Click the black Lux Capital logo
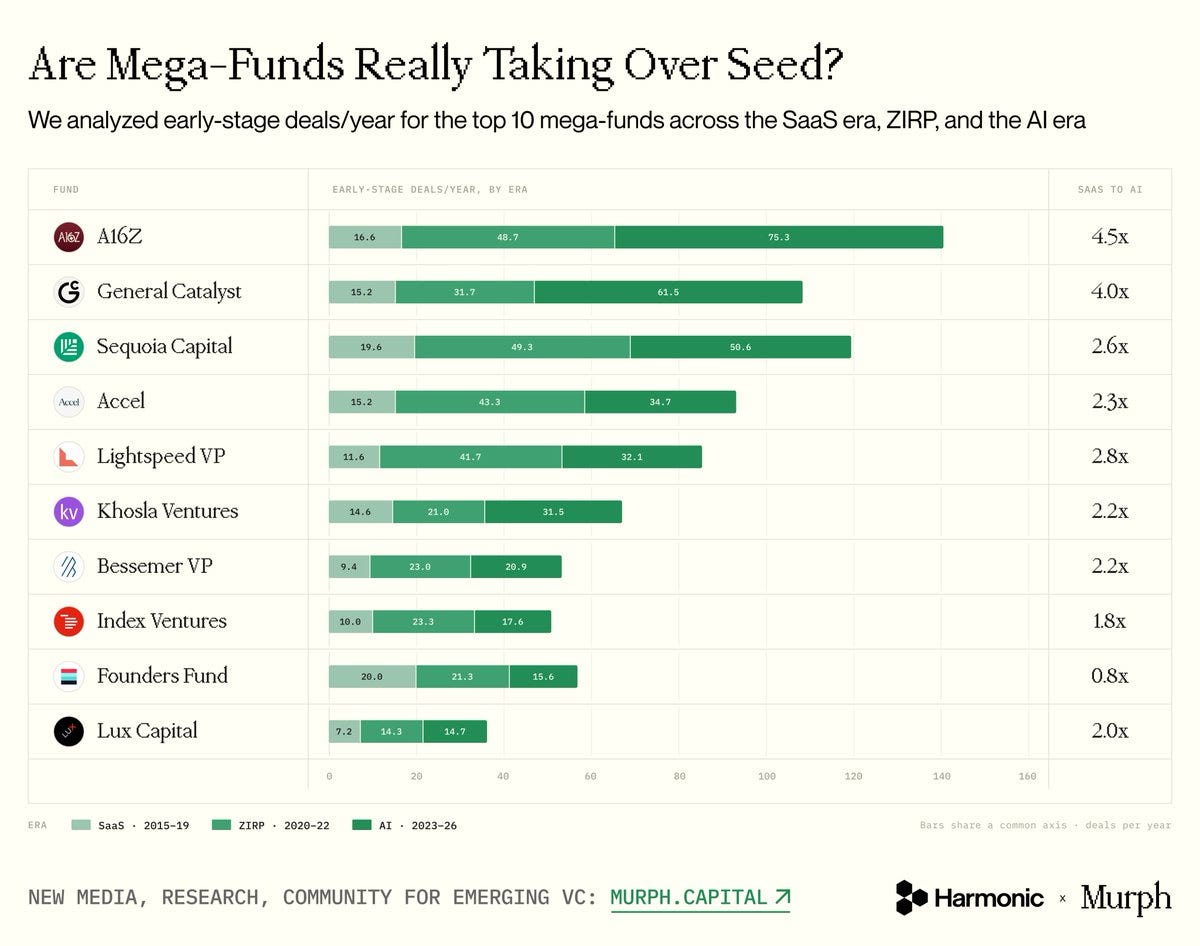Viewport: 1200px width, 946px height. (x=69, y=731)
